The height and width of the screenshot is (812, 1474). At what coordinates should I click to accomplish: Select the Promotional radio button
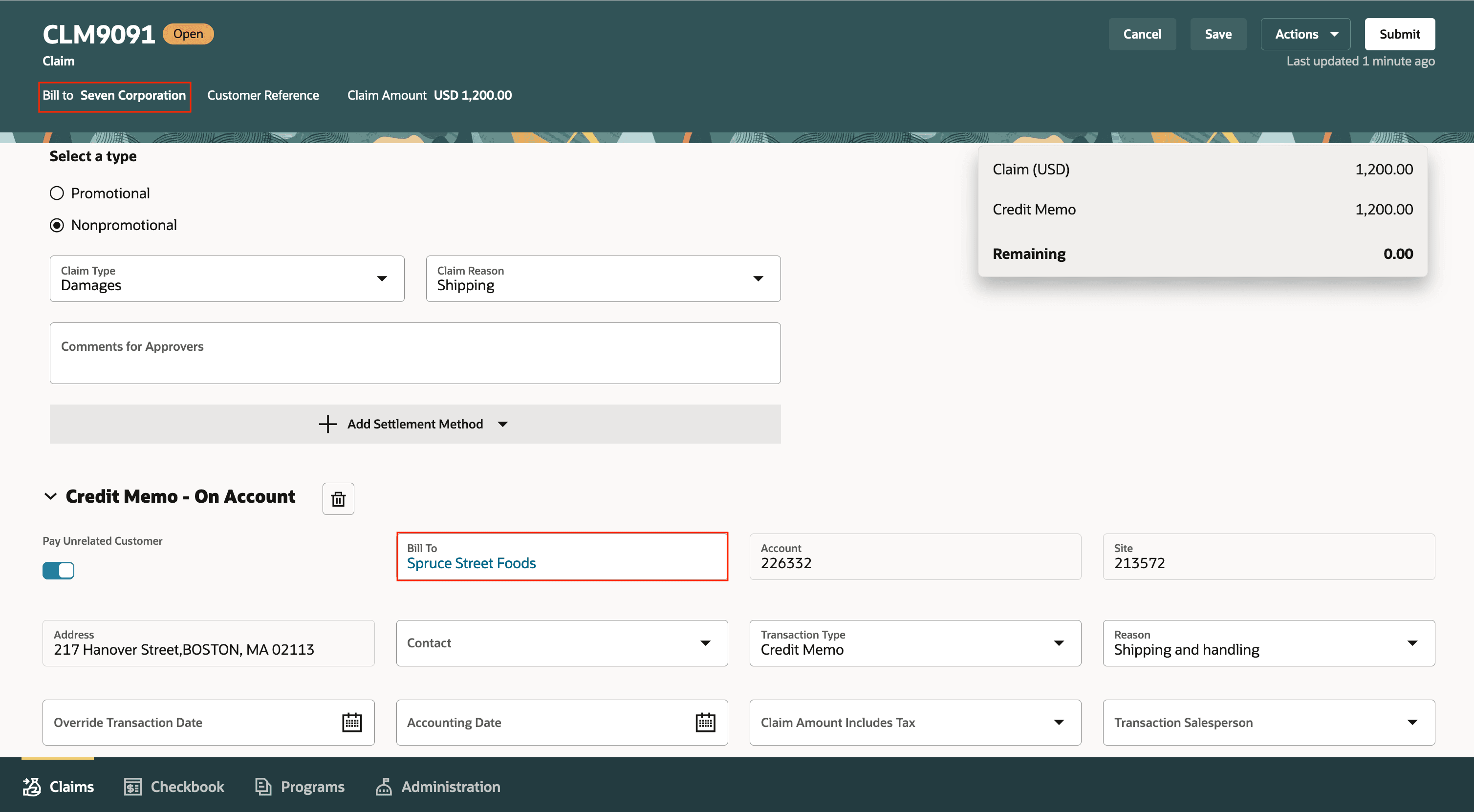57,193
